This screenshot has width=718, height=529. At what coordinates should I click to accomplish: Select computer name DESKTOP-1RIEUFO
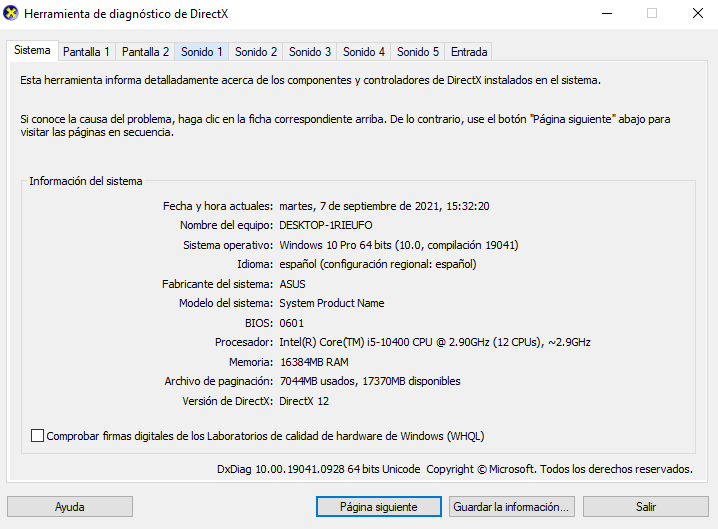pyautogui.click(x=326, y=225)
